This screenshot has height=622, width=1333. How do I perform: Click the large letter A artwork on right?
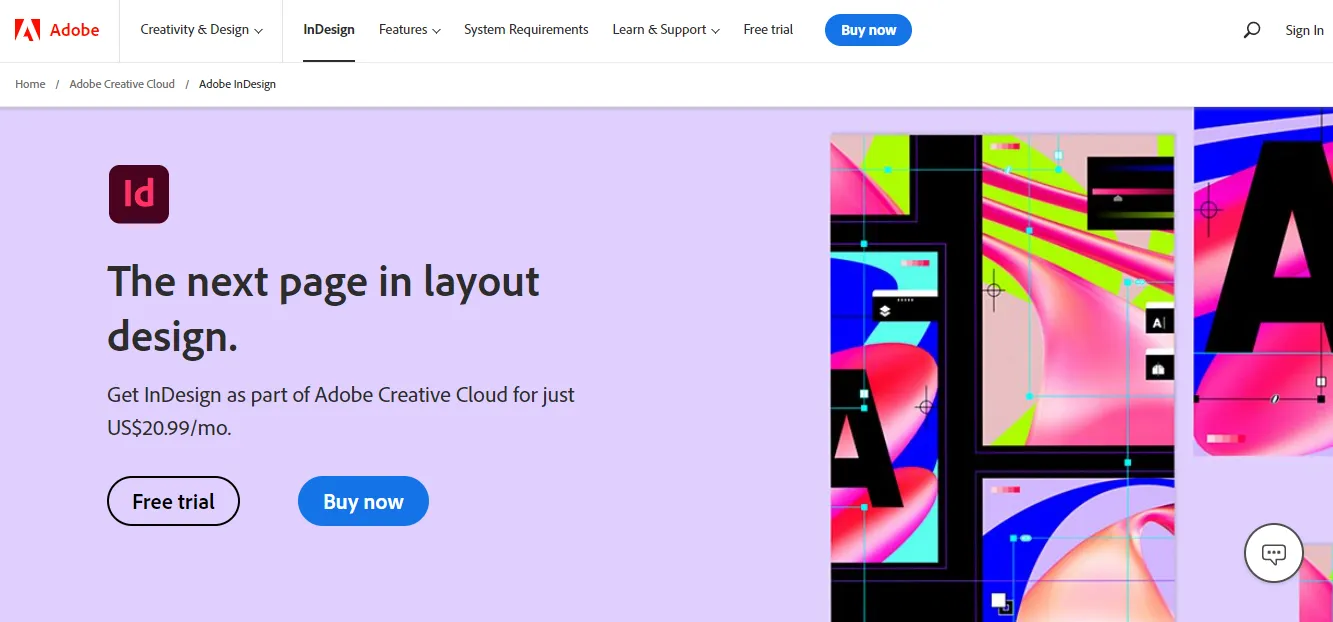click(x=1270, y=250)
